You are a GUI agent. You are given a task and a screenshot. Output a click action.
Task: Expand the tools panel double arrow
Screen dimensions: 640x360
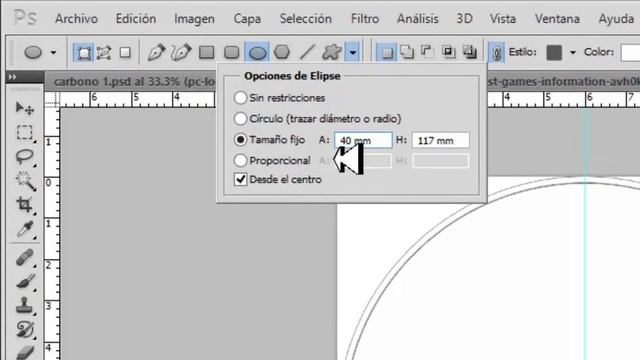point(13,77)
